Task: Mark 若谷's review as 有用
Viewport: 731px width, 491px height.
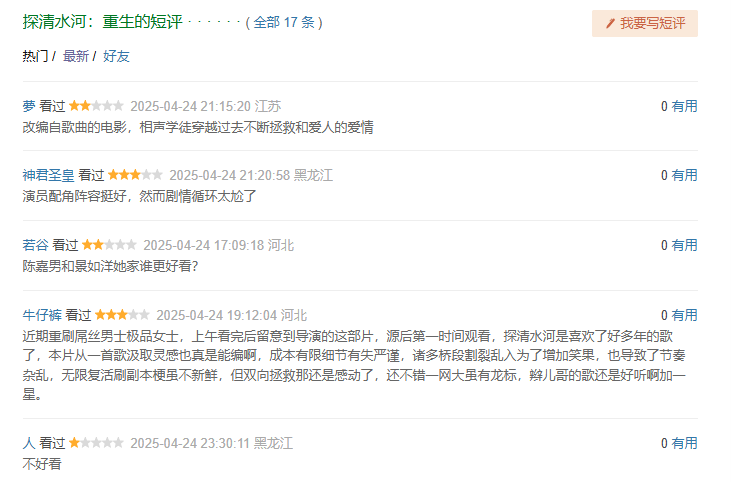Action: click(684, 245)
